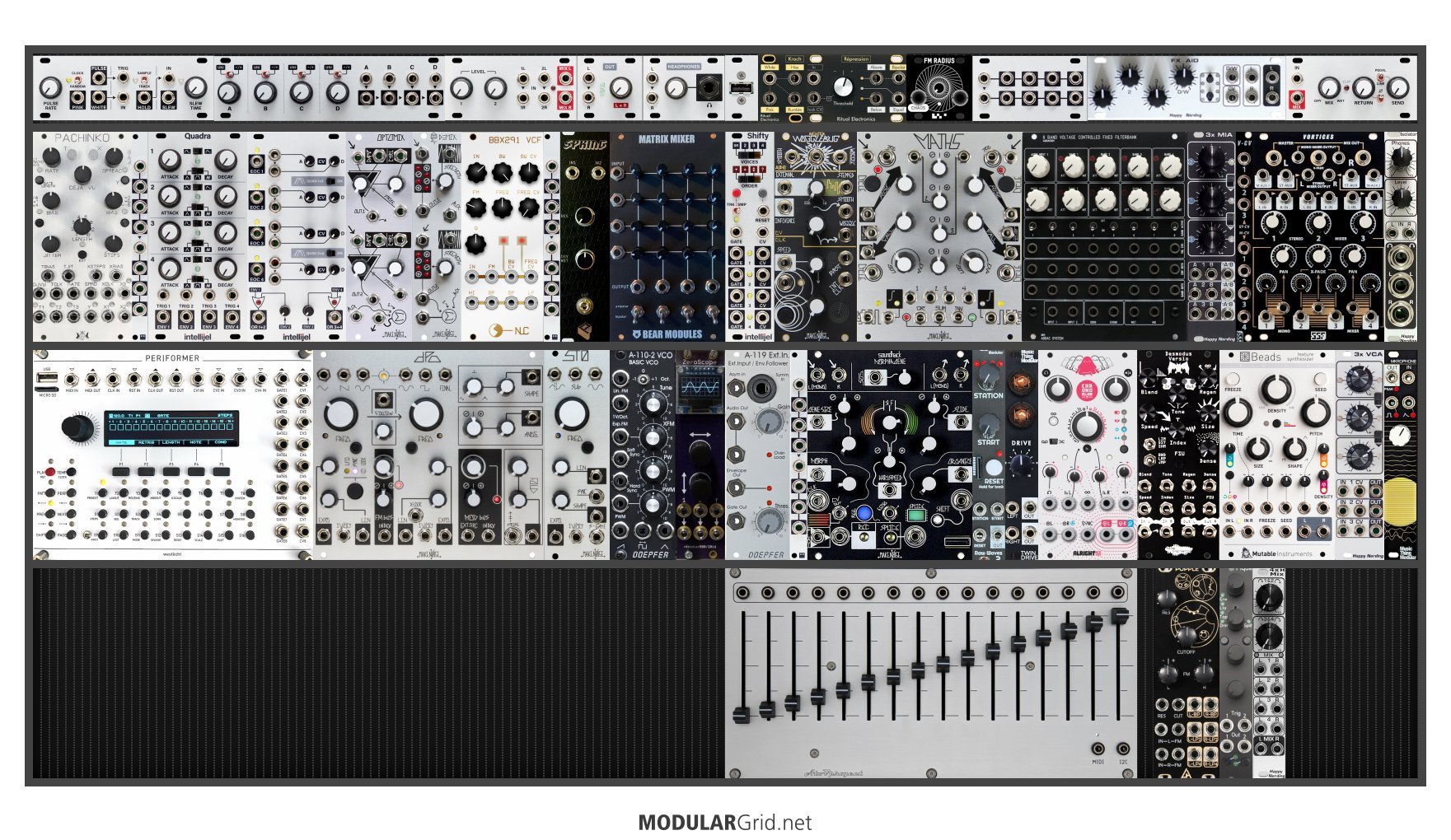Click the Beads Density knob
The width and height of the screenshot is (1451, 840).
[1276, 389]
